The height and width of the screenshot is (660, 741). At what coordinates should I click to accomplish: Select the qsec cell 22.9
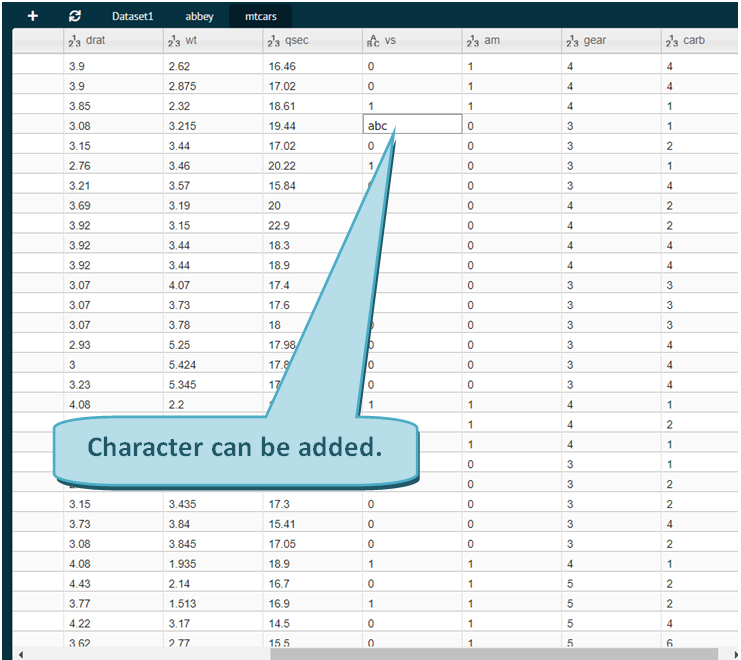pos(313,225)
